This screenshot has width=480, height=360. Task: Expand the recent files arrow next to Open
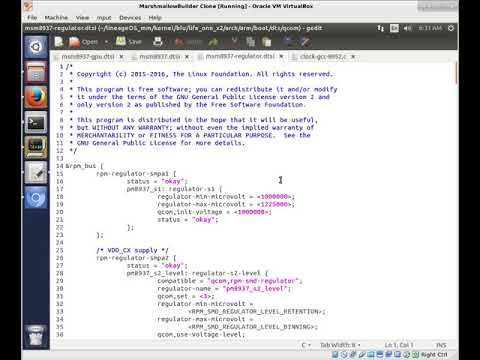click(x=106, y=42)
